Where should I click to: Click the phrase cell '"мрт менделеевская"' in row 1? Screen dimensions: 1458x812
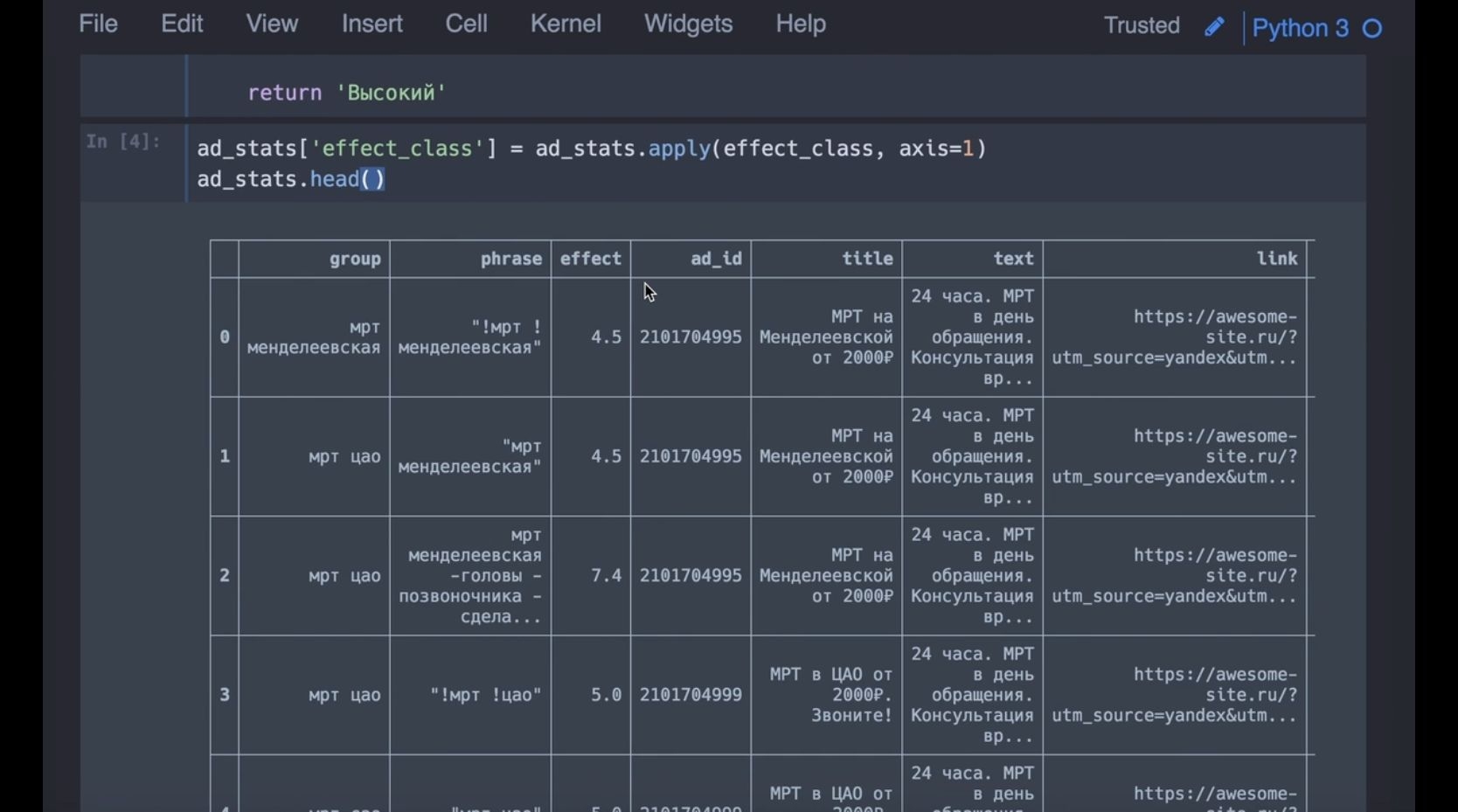coord(470,456)
